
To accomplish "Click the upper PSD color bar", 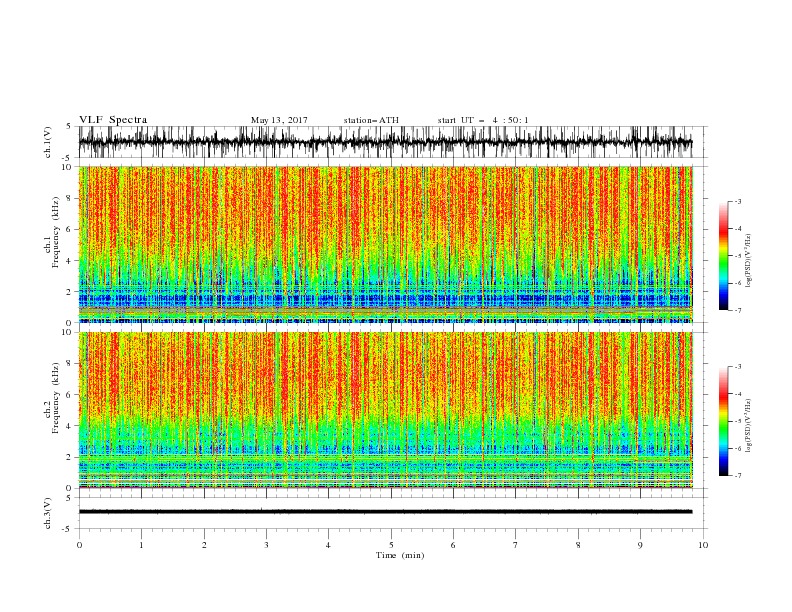I will point(723,256).
